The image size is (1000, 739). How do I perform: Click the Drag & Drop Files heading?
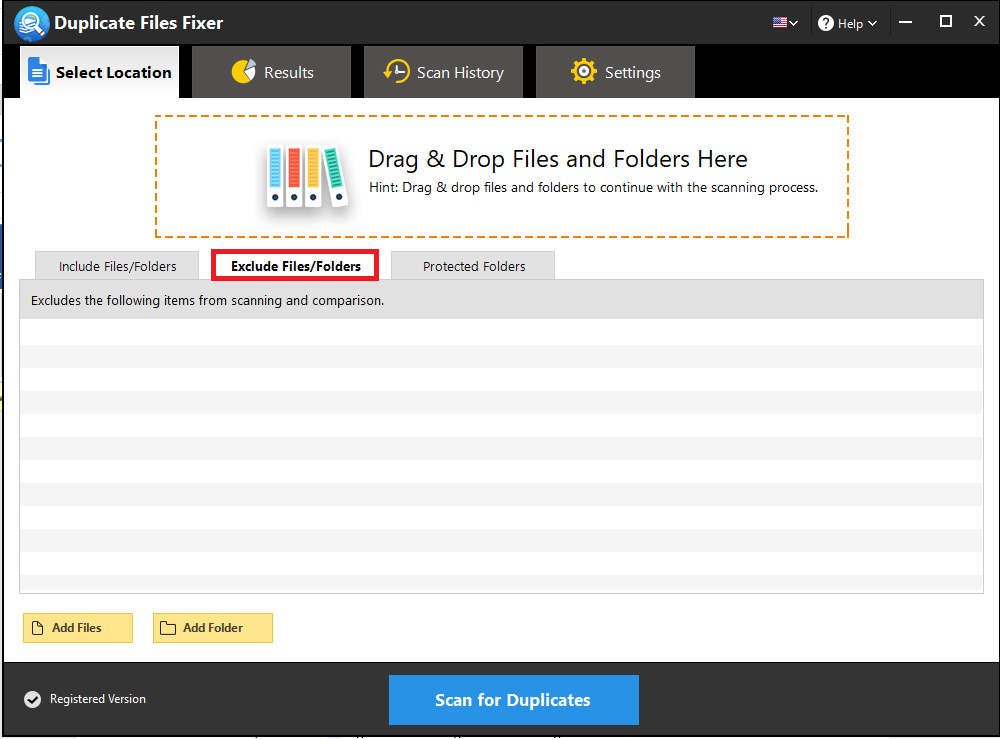point(558,159)
